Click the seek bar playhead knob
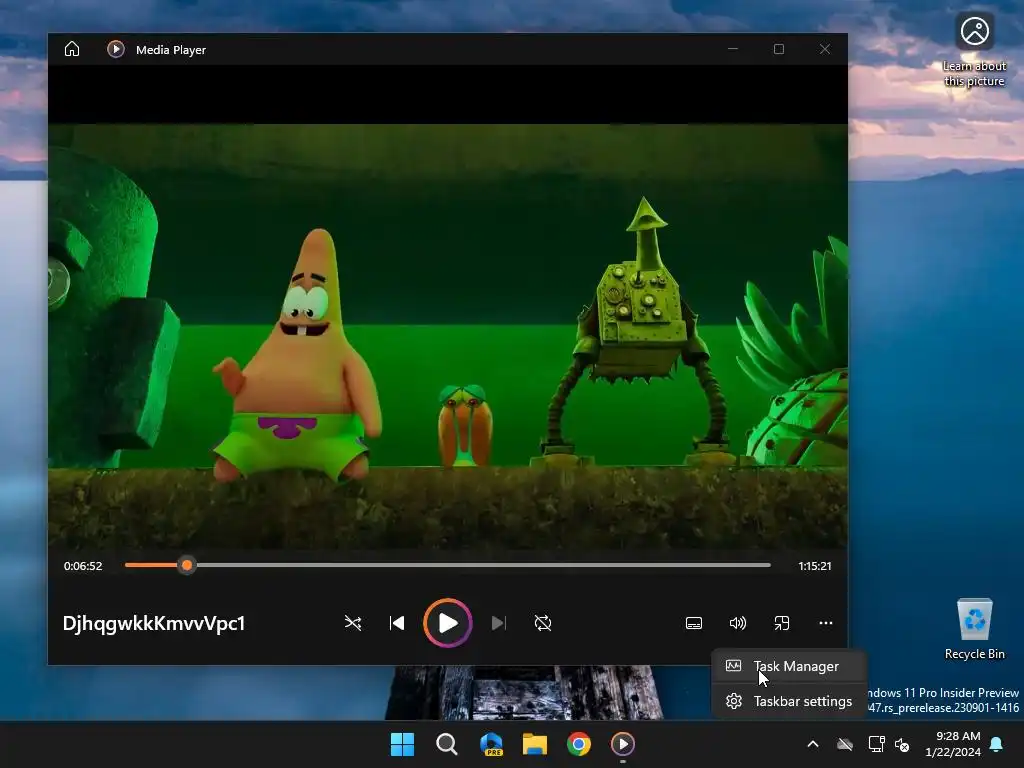The image size is (1024, 768). [187, 565]
